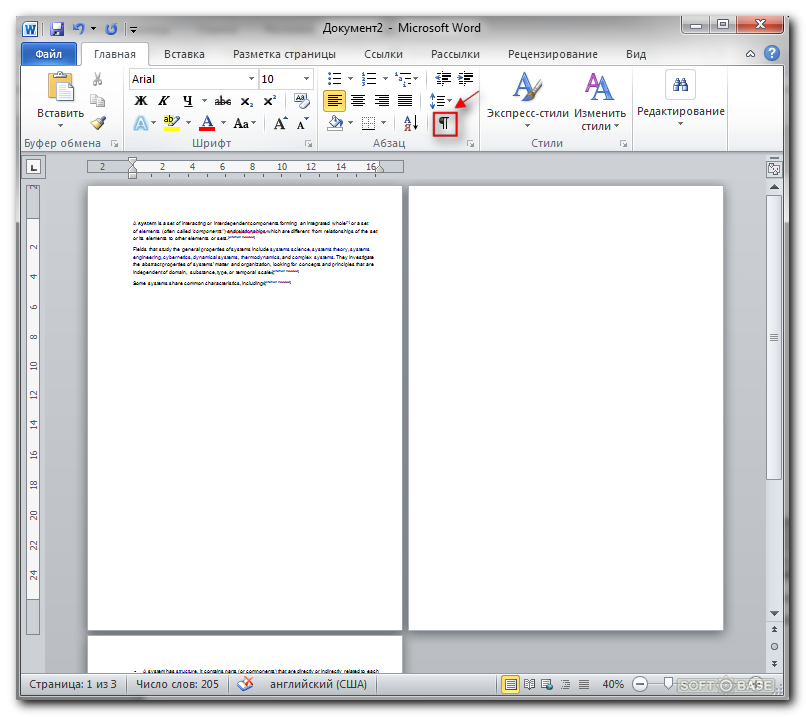The image size is (806, 717).
Task: Click the Изменить стили button
Action: point(600,102)
